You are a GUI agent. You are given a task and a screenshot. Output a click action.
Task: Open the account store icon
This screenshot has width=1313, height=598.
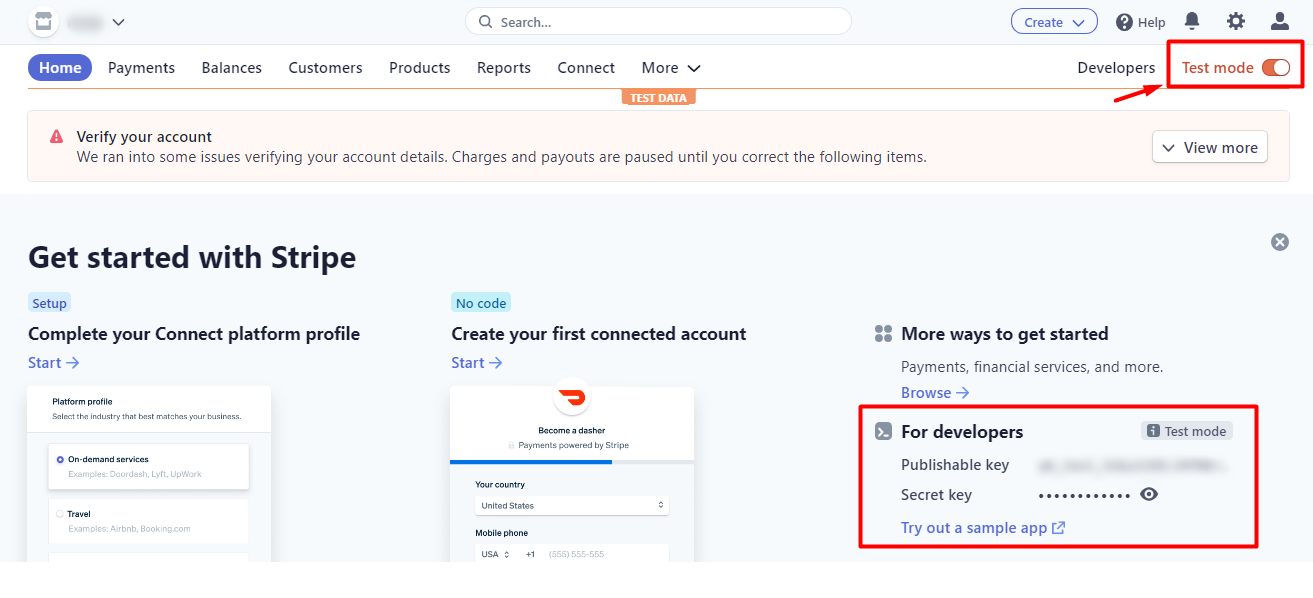[43, 21]
